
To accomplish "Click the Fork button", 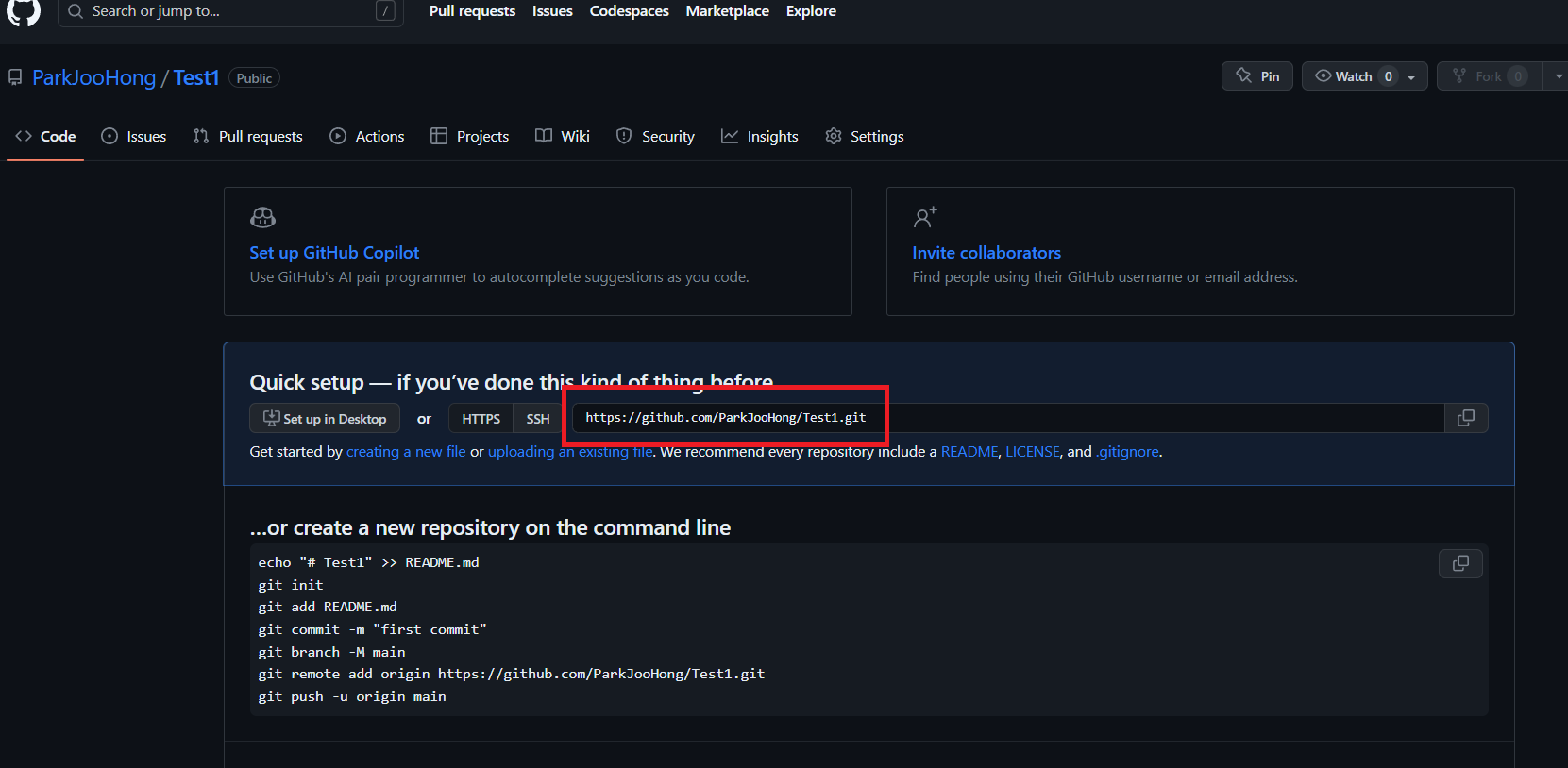I will pos(1489,76).
